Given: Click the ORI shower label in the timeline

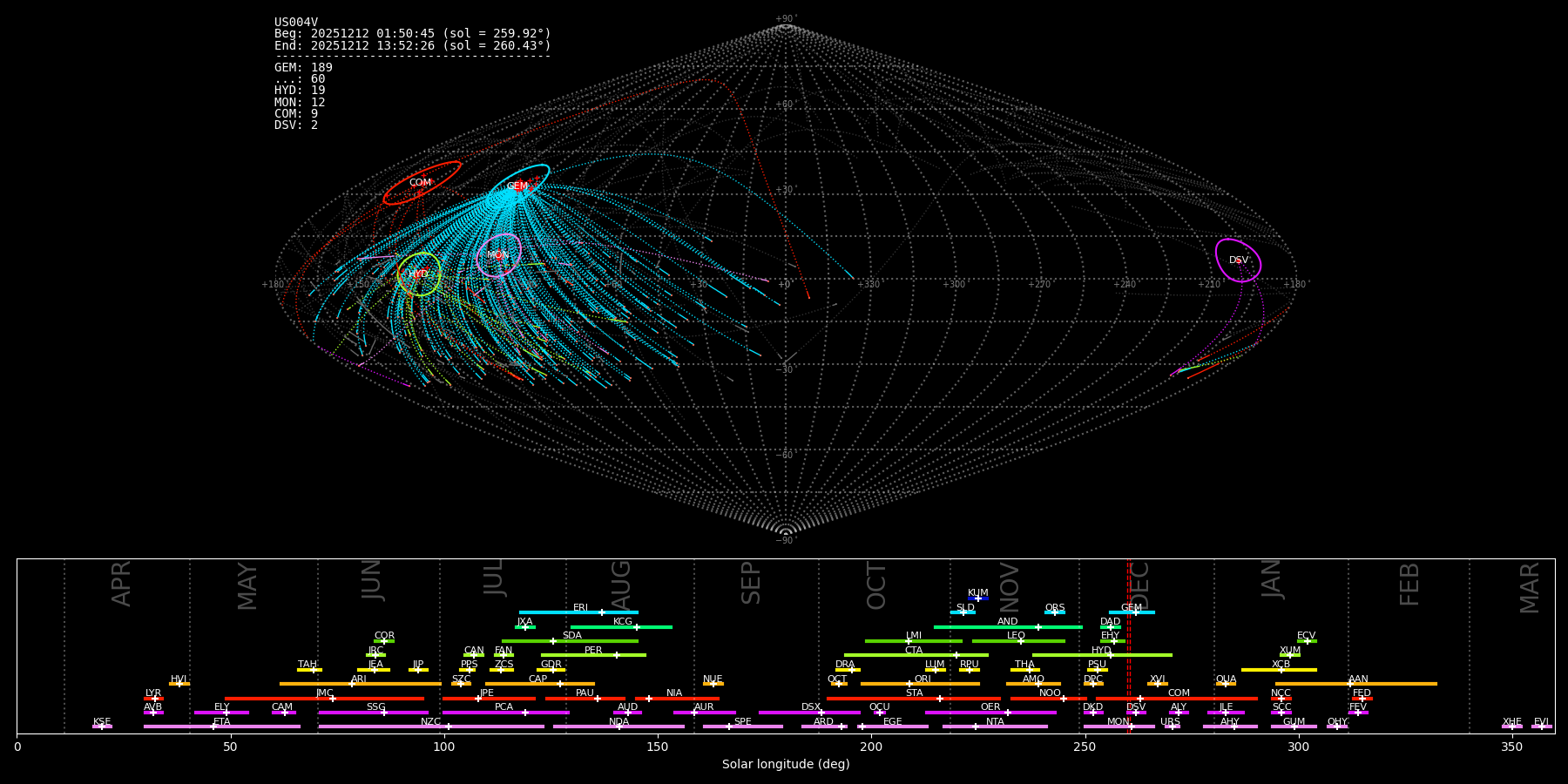Looking at the screenshot, I should [923, 679].
